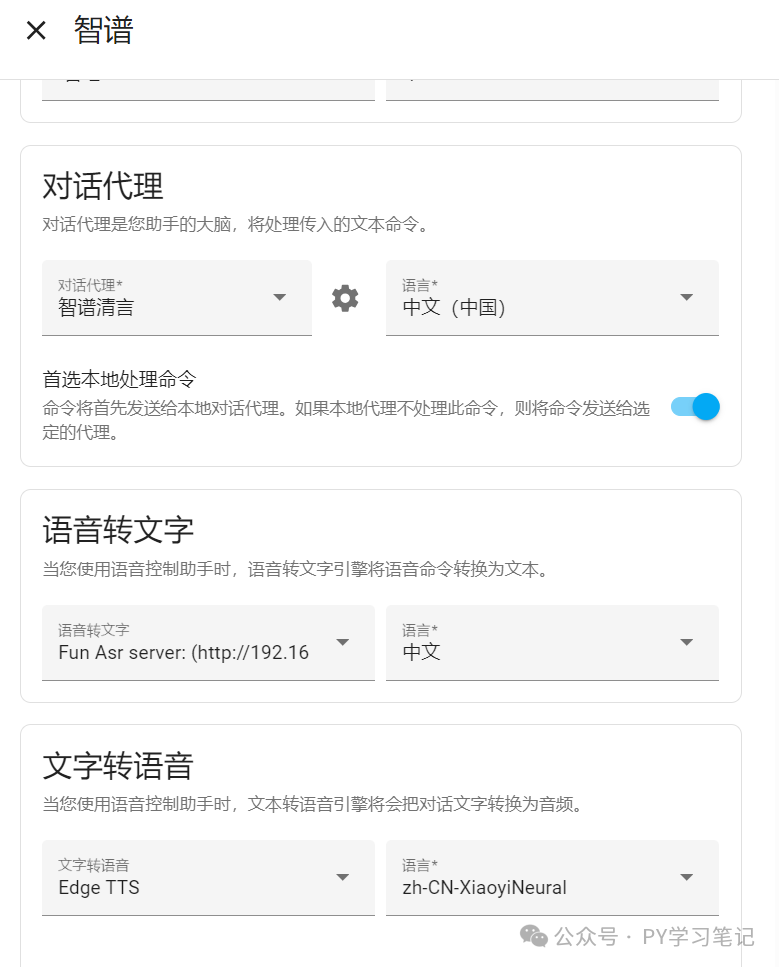Open 中文（中国）language dropdown
This screenshot has height=967, width=779.
[x=552, y=298]
